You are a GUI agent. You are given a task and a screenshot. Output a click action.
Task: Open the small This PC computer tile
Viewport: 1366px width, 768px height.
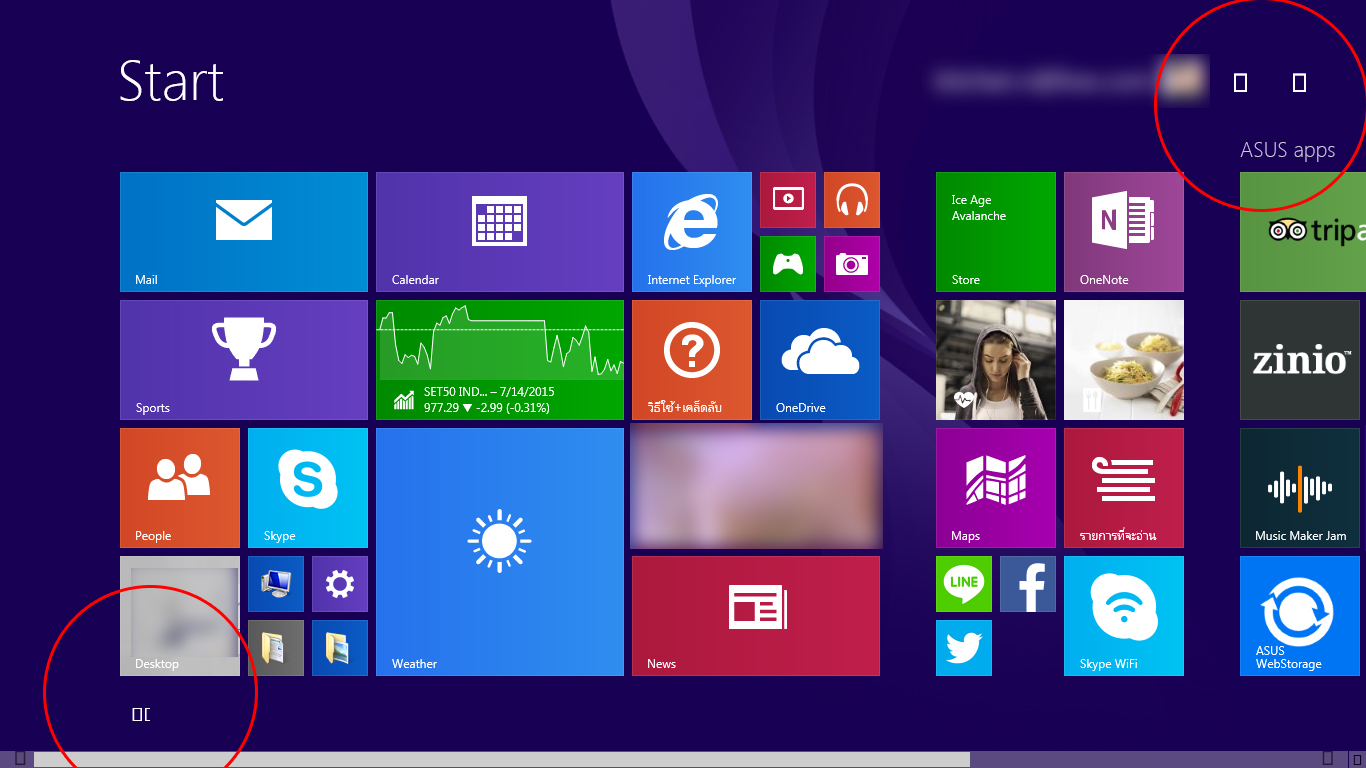[276, 584]
